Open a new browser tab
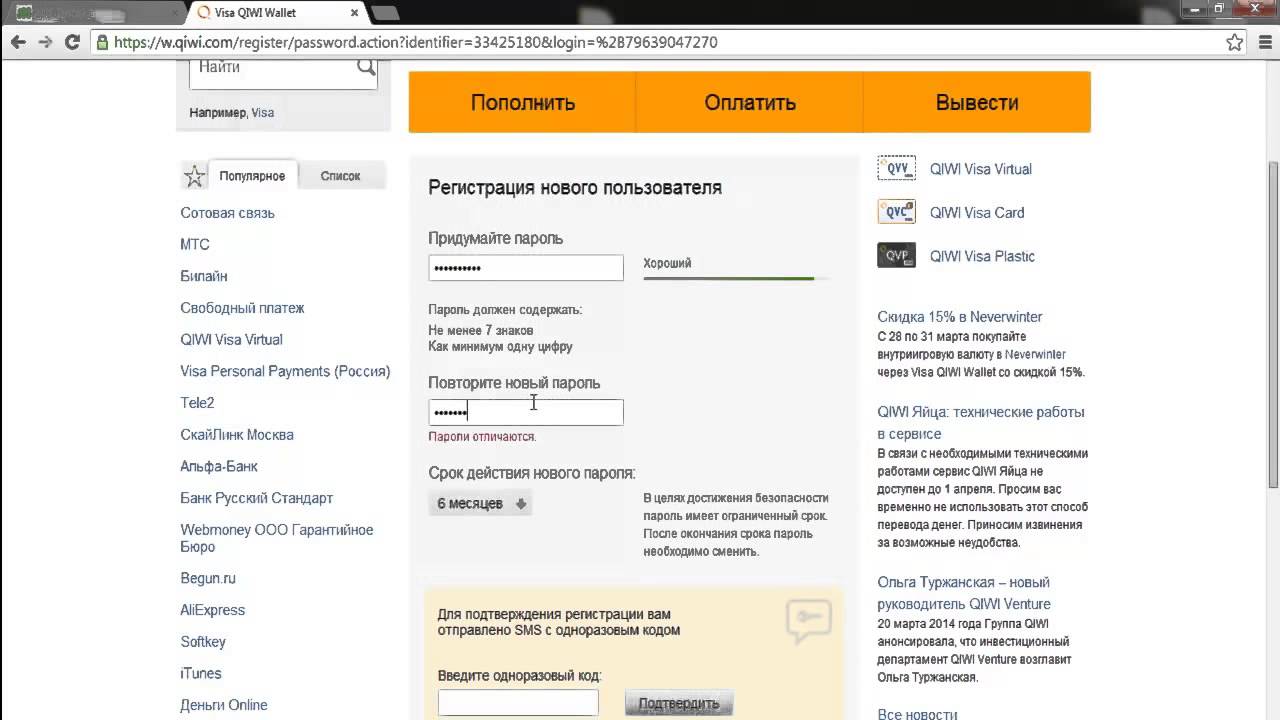This screenshot has height=720, width=1280. (385, 13)
